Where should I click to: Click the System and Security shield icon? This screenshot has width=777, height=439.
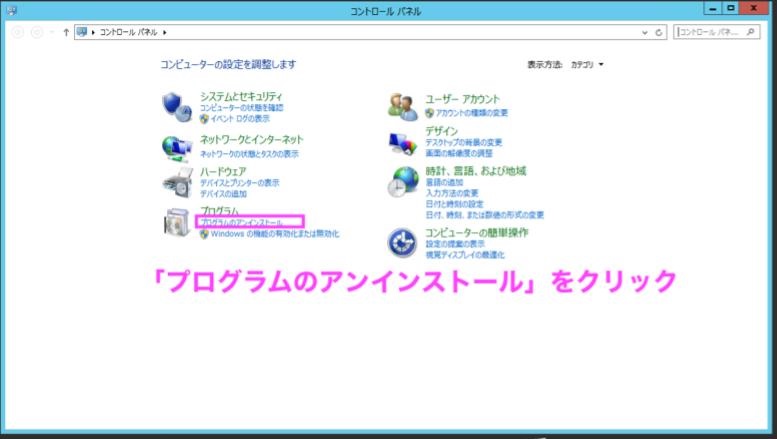176,103
